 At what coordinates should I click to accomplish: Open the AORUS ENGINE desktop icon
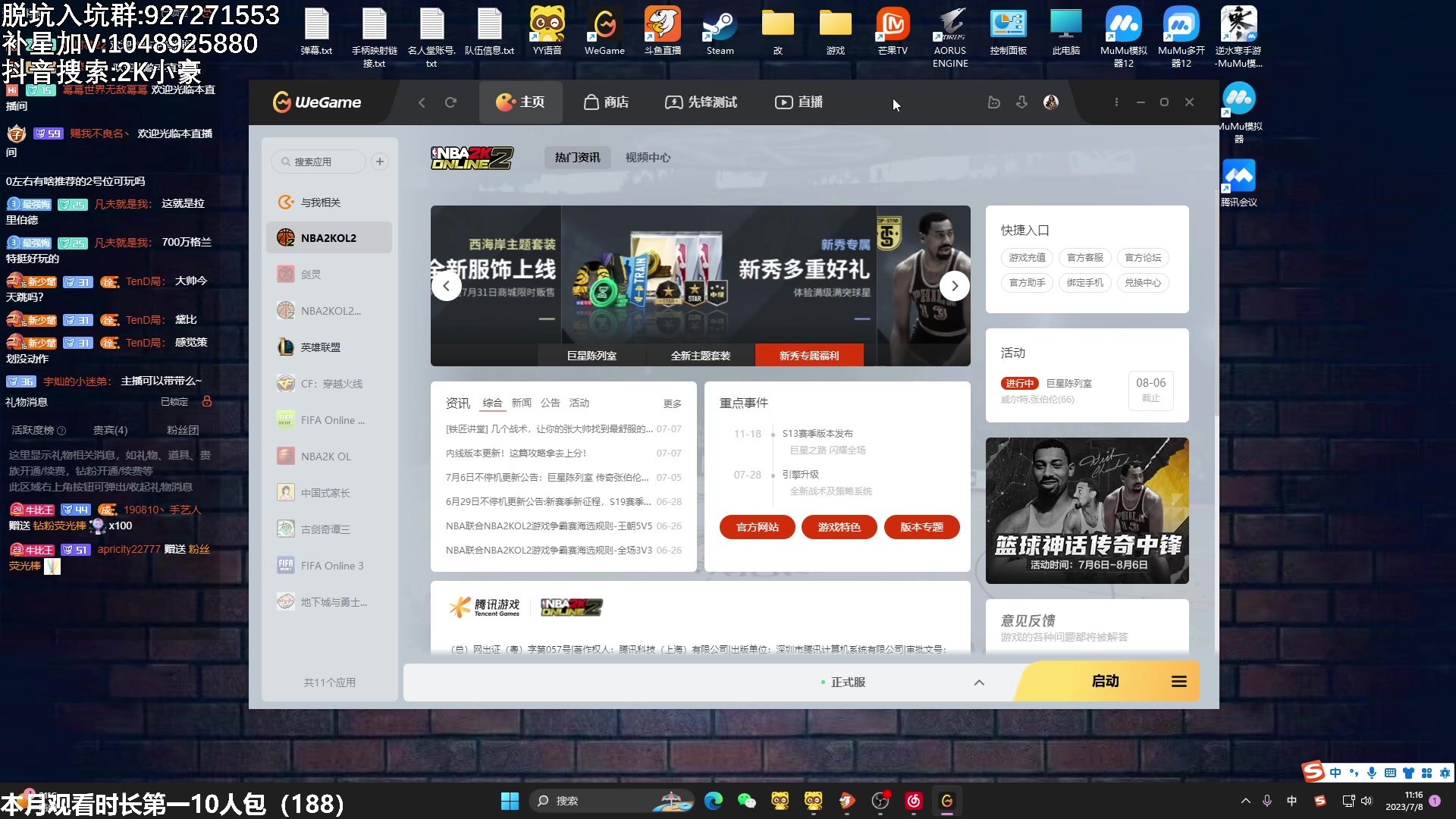coord(950,38)
